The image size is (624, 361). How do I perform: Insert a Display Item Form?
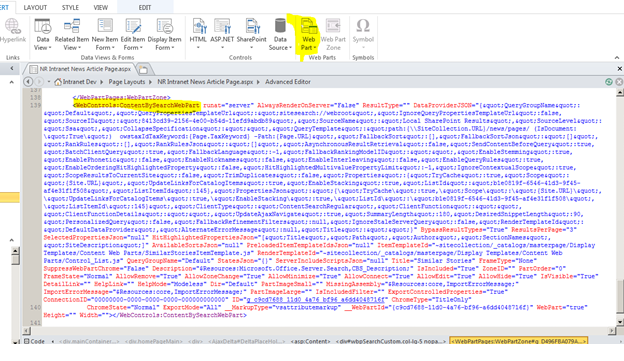[x=164, y=35]
